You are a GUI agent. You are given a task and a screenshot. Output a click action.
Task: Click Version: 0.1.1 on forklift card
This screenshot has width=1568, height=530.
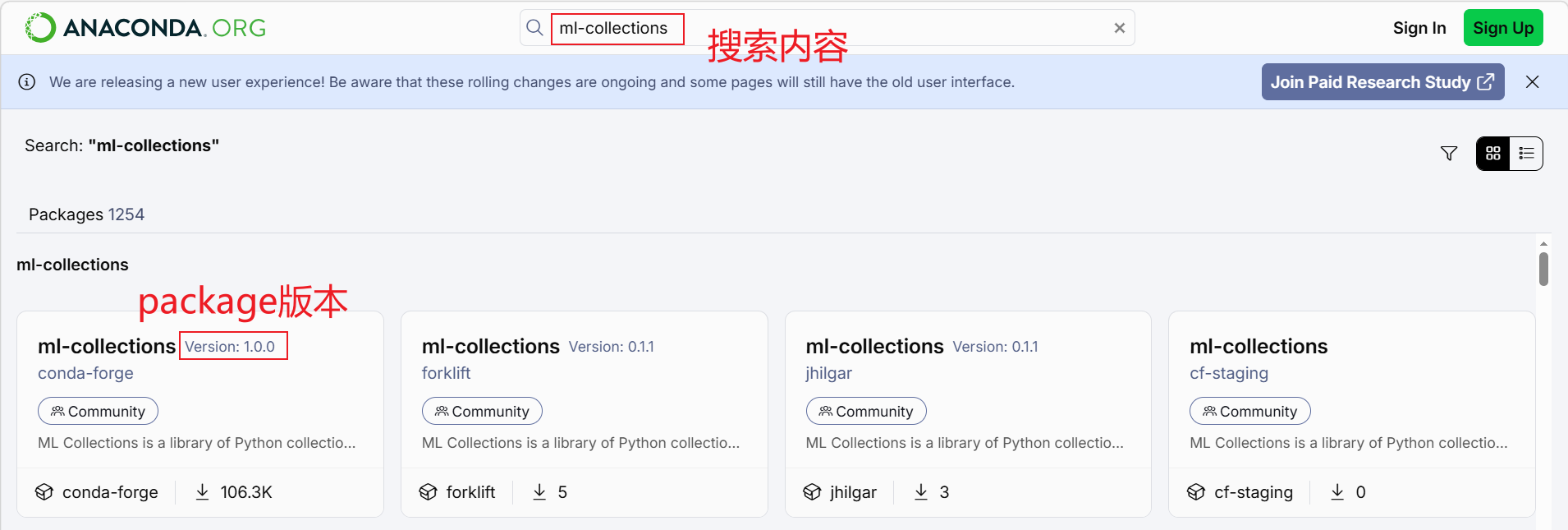(x=612, y=347)
